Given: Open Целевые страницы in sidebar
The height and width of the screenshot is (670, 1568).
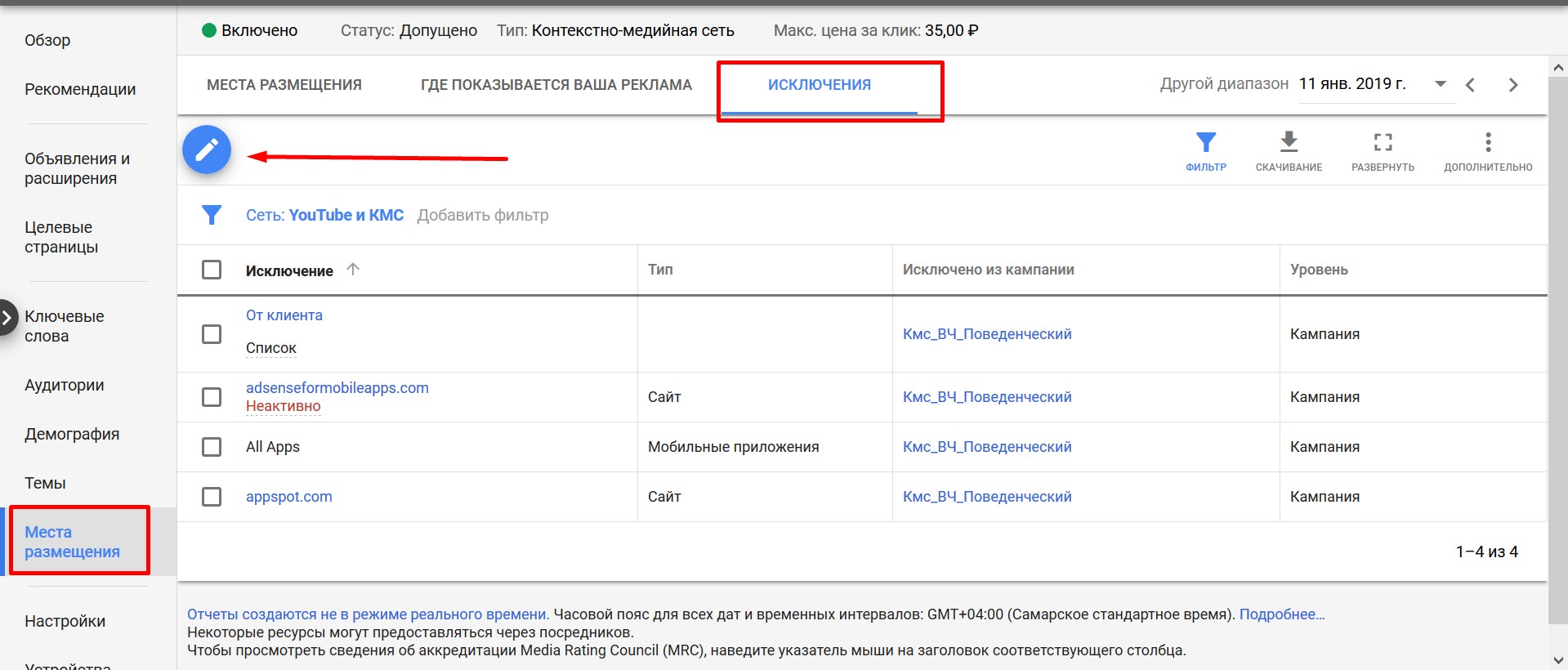Looking at the screenshot, I should (61, 237).
